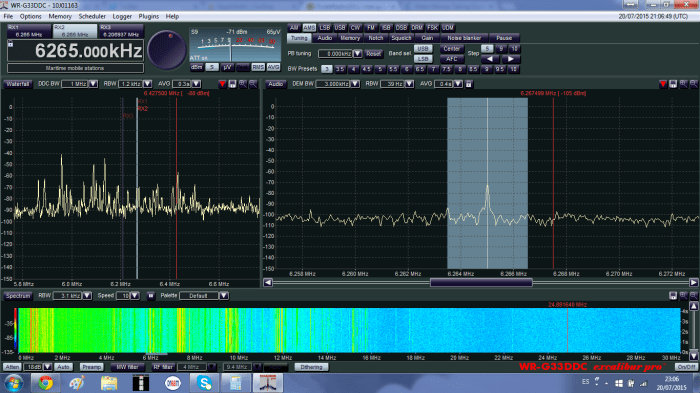700x393 pixels.
Task: Select AMS demodulation mode
Action: (x=309, y=28)
